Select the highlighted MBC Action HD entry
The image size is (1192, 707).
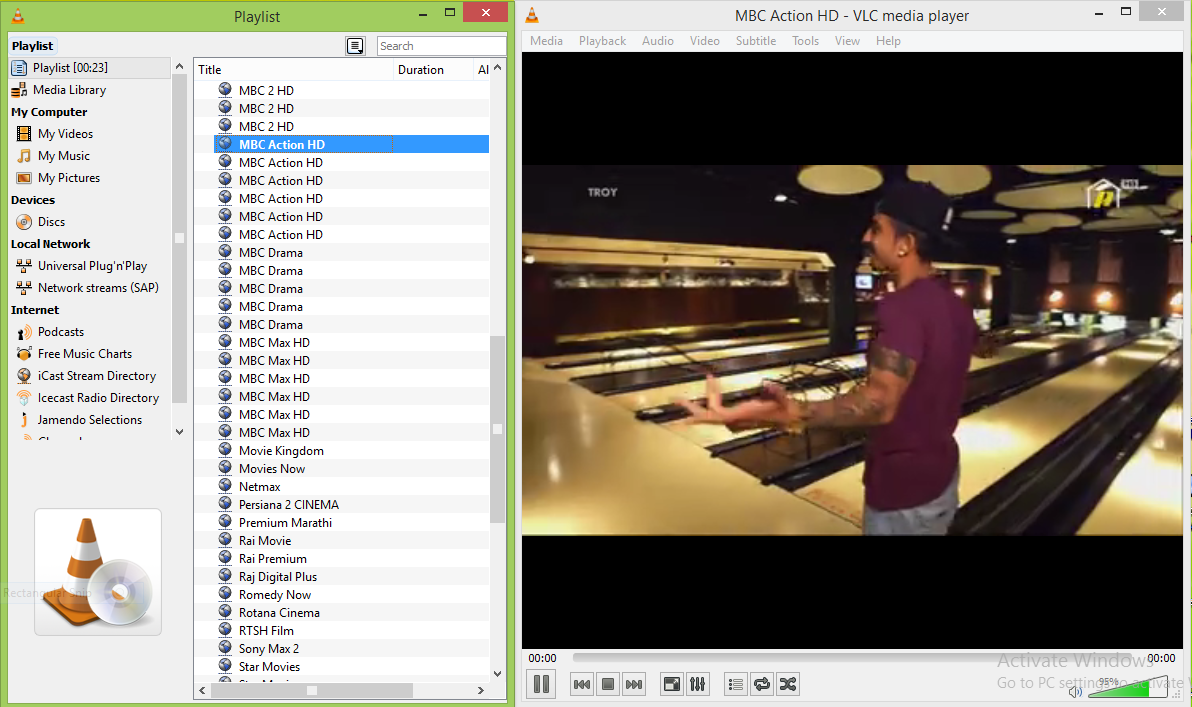351,144
